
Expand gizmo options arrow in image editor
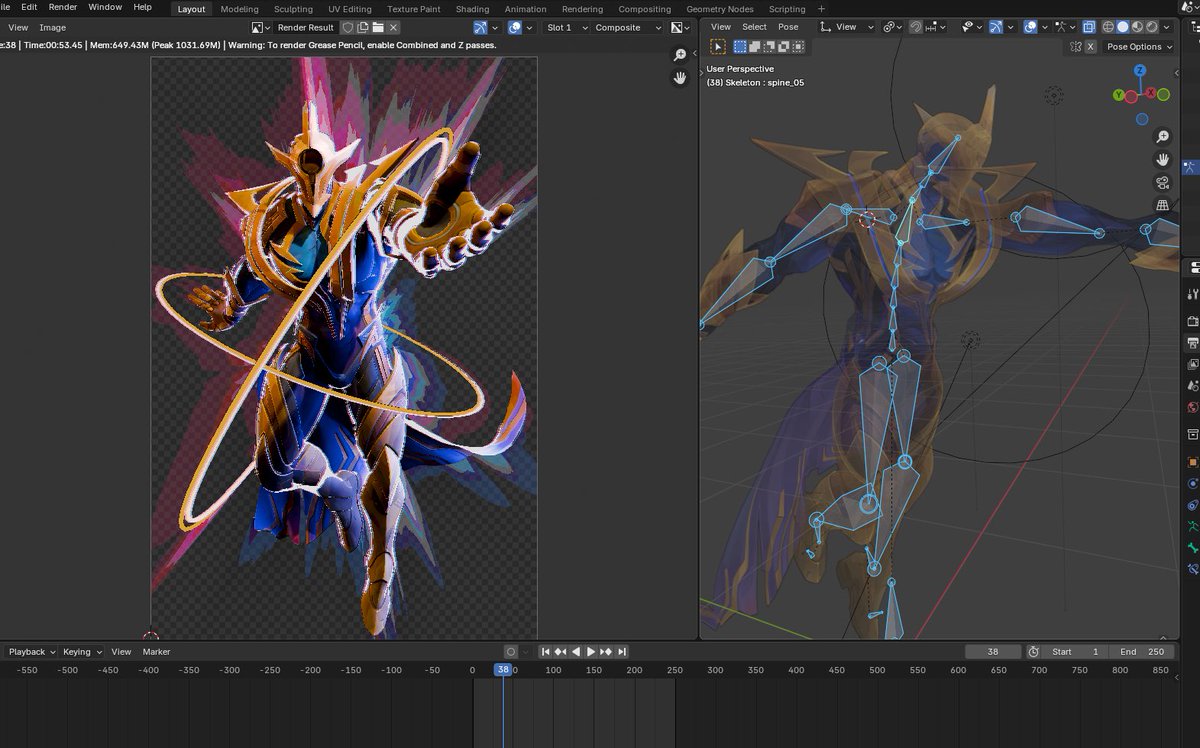[x=495, y=28]
